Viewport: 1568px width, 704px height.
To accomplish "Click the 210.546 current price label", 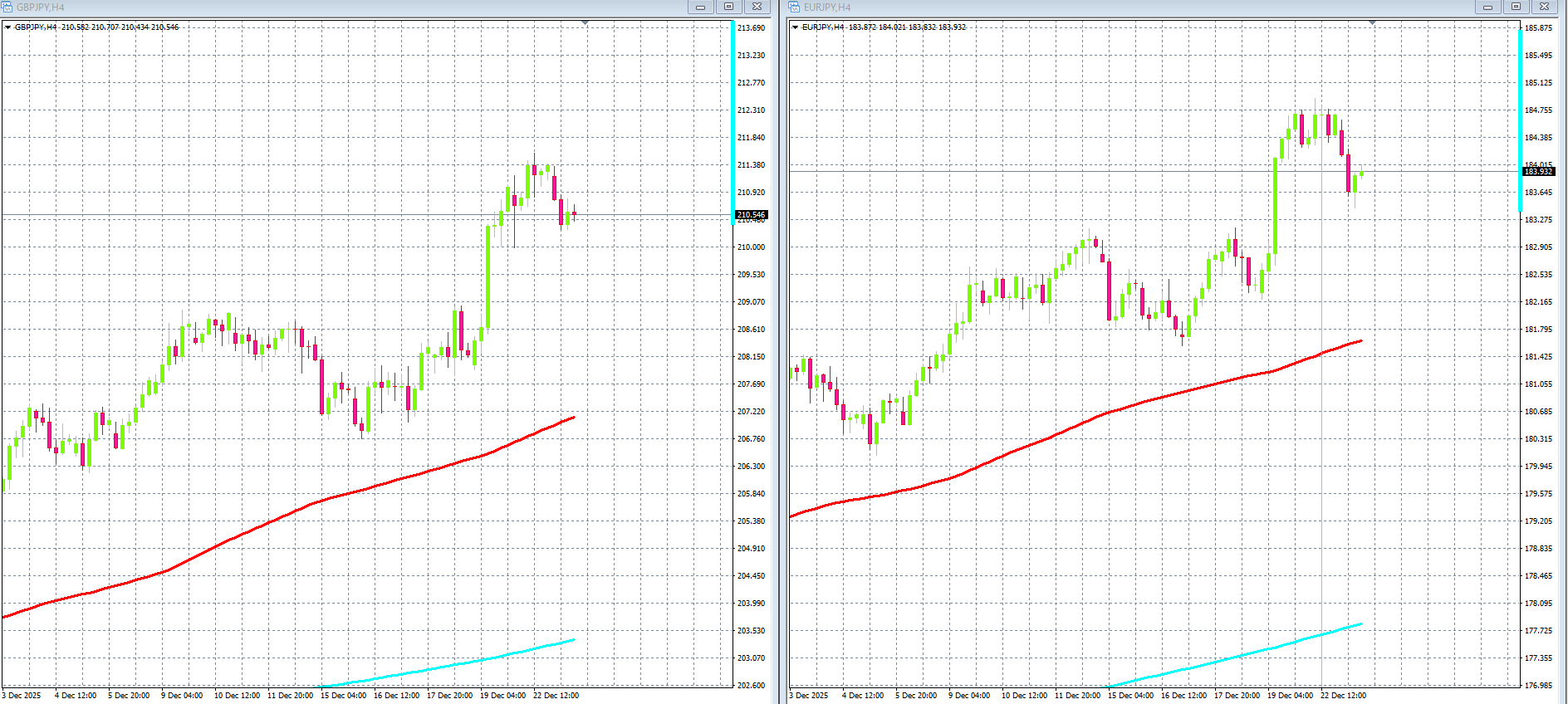I will pyautogui.click(x=751, y=215).
